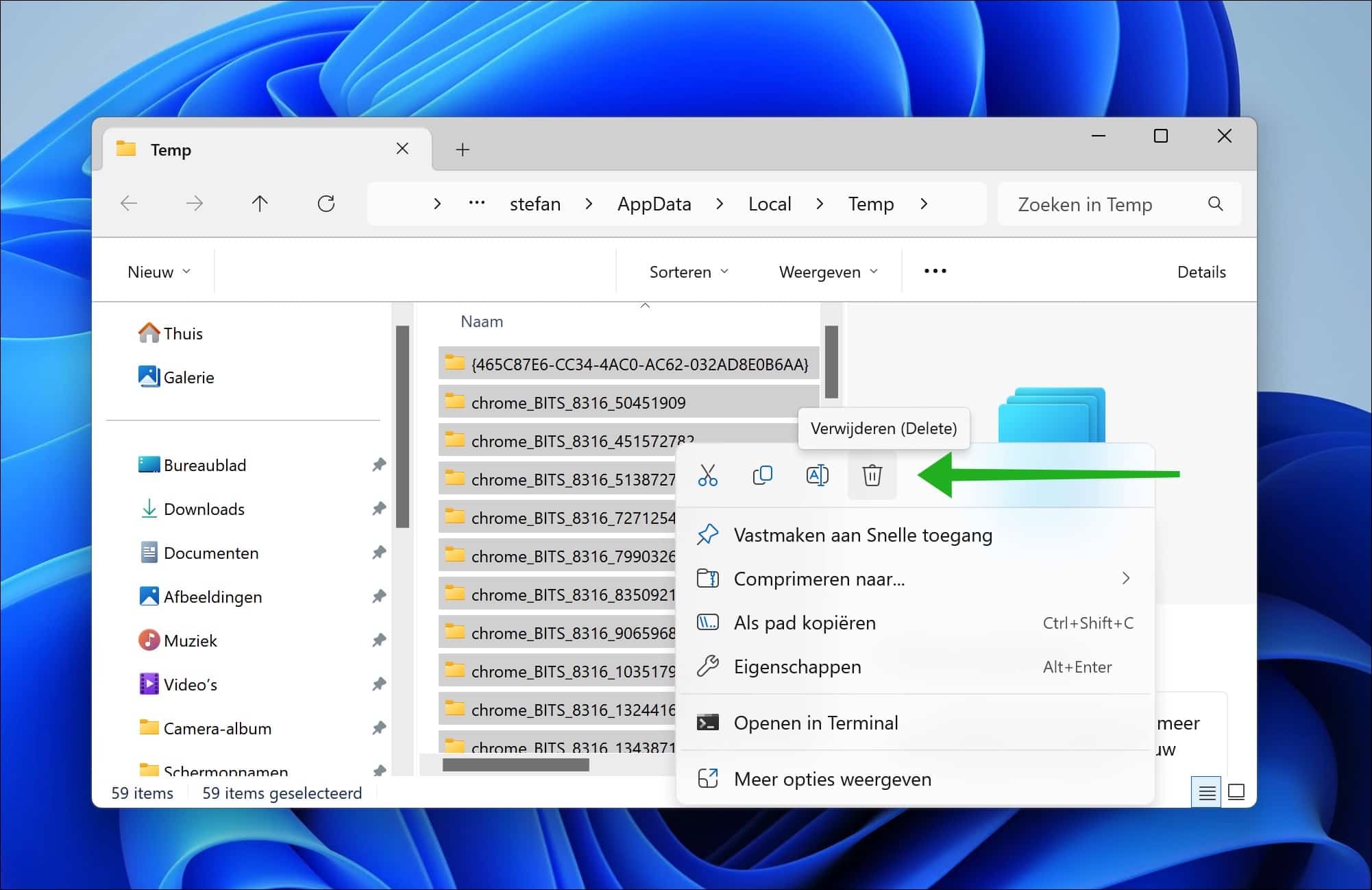Go up to the Local folder
1372x890 pixels.
tap(770, 204)
